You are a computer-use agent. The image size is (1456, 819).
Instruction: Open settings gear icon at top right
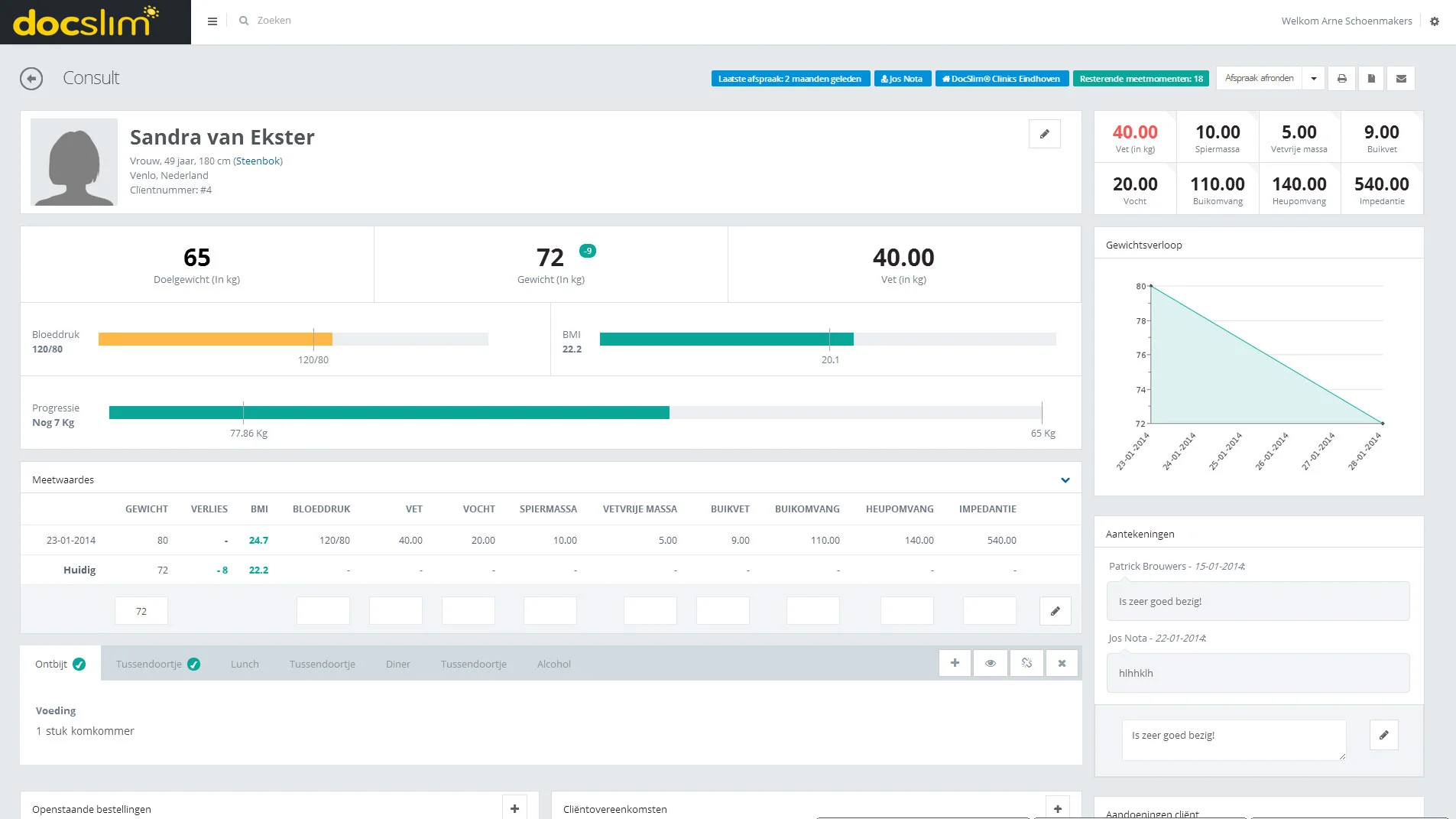(x=1435, y=21)
